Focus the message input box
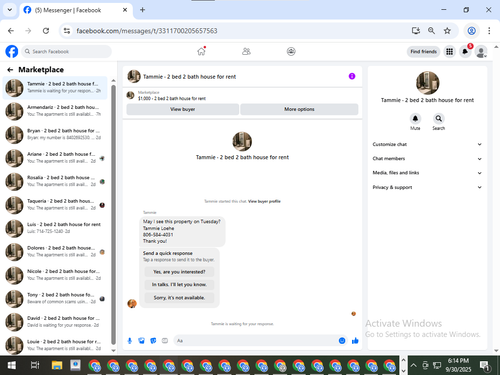Viewport: 500px width, 375px height. pyautogui.click(x=260, y=341)
